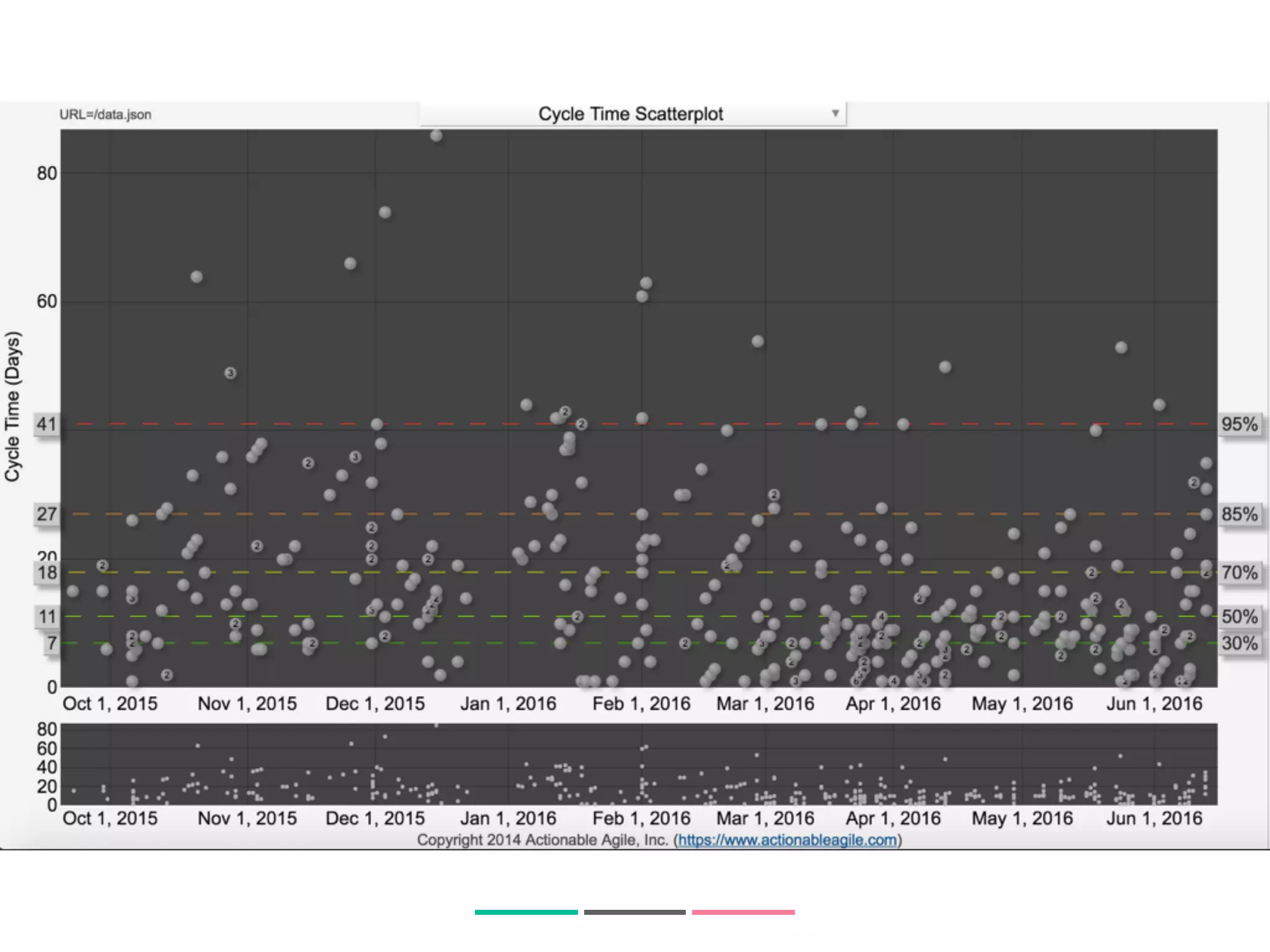This screenshot has height=952, width=1270.
Task: Select the 41 days percentile value box
Action: (x=47, y=425)
